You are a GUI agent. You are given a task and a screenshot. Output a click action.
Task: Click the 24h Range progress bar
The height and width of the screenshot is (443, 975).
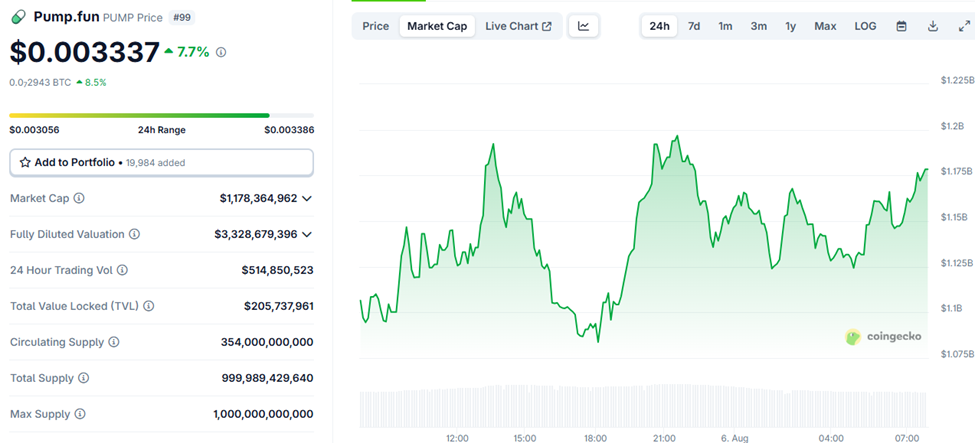click(x=161, y=115)
